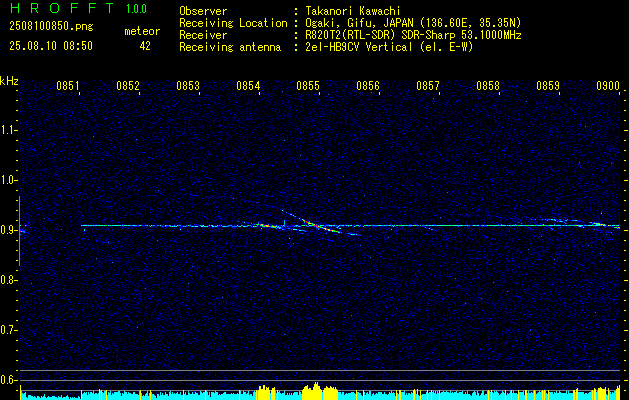Image resolution: width=629 pixels, height=400 pixels.
Task: Click the bright red meteor echo near 0855
Action: [x=321, y=227]
